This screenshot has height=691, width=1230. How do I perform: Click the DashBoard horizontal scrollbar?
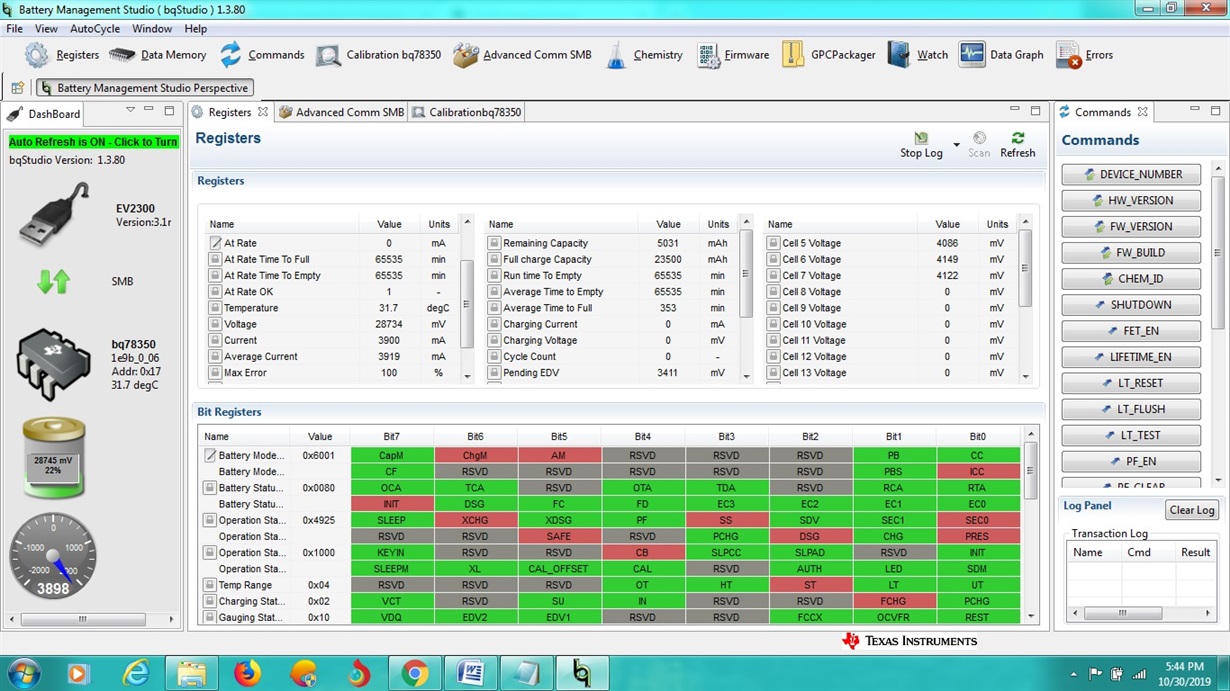pos(91,620)
